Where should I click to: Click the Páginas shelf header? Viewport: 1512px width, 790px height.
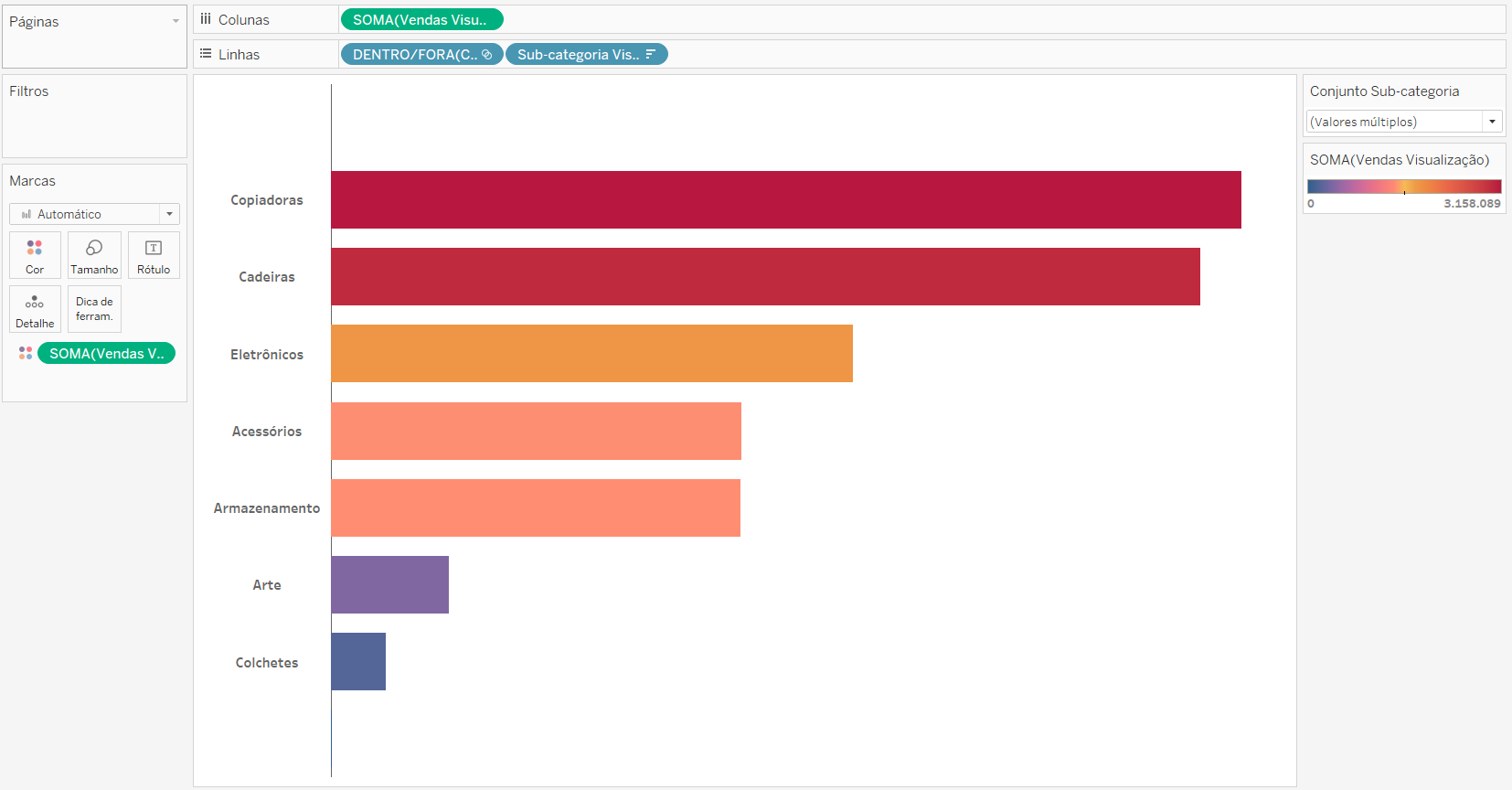click(34, 22)
